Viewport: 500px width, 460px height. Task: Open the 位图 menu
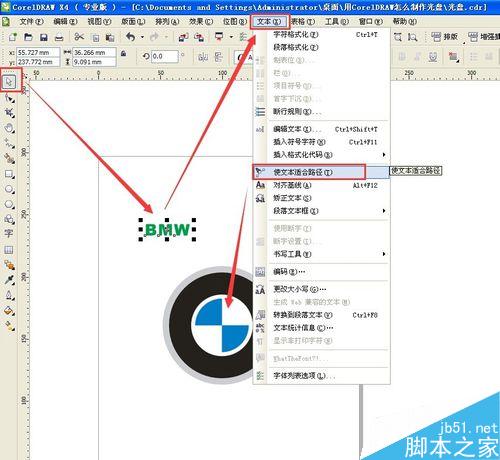[x=235, y=22]
